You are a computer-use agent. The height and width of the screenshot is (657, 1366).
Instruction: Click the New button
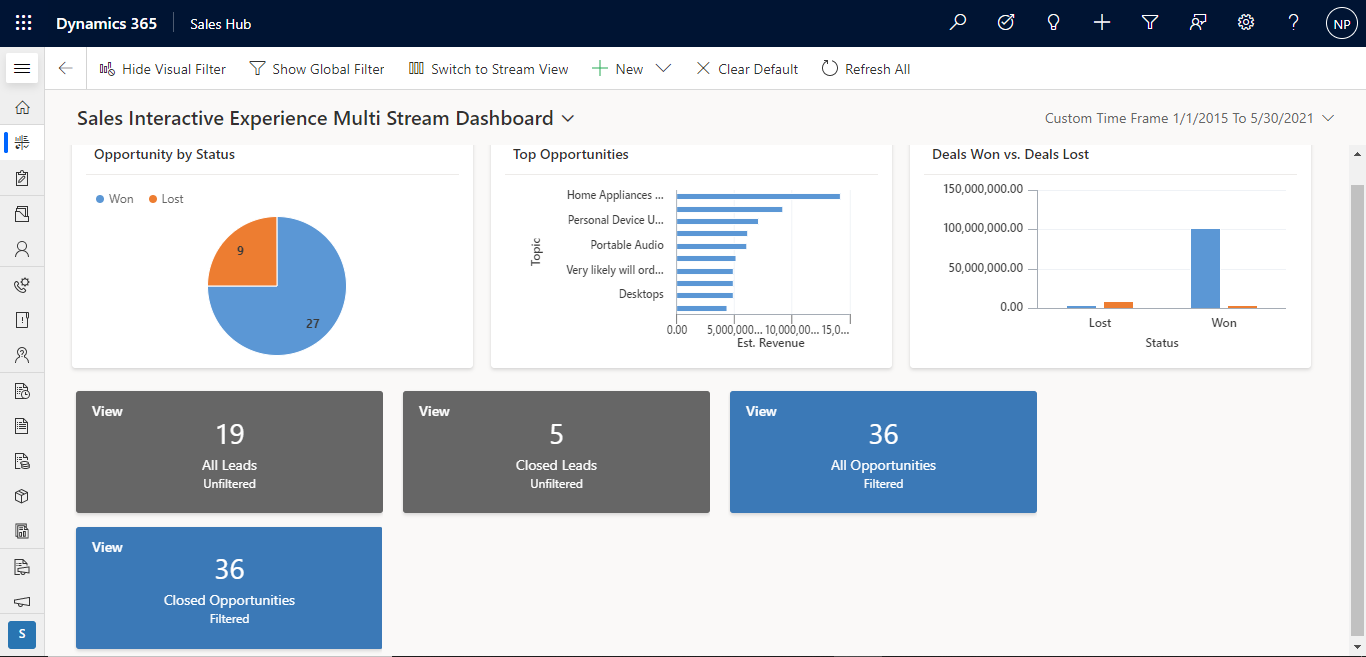(618, 69)
